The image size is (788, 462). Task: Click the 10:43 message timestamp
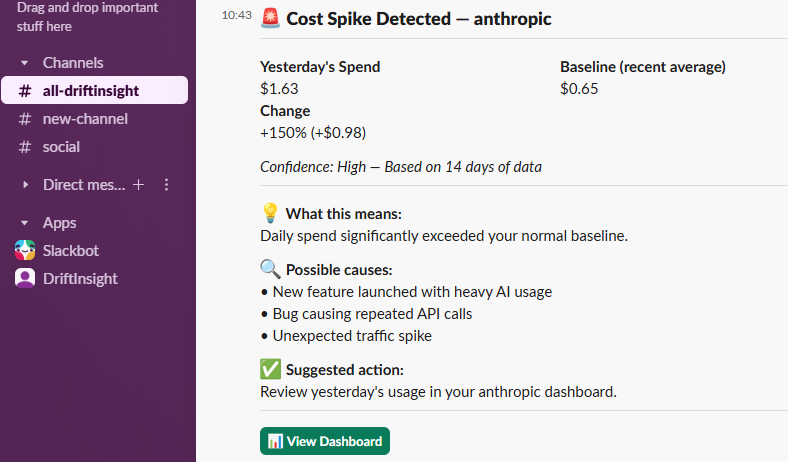236,15
